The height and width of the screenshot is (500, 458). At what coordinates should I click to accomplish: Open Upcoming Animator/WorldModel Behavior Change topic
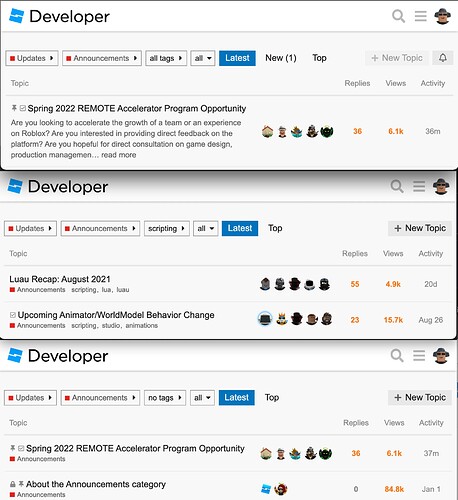point(116,315)
